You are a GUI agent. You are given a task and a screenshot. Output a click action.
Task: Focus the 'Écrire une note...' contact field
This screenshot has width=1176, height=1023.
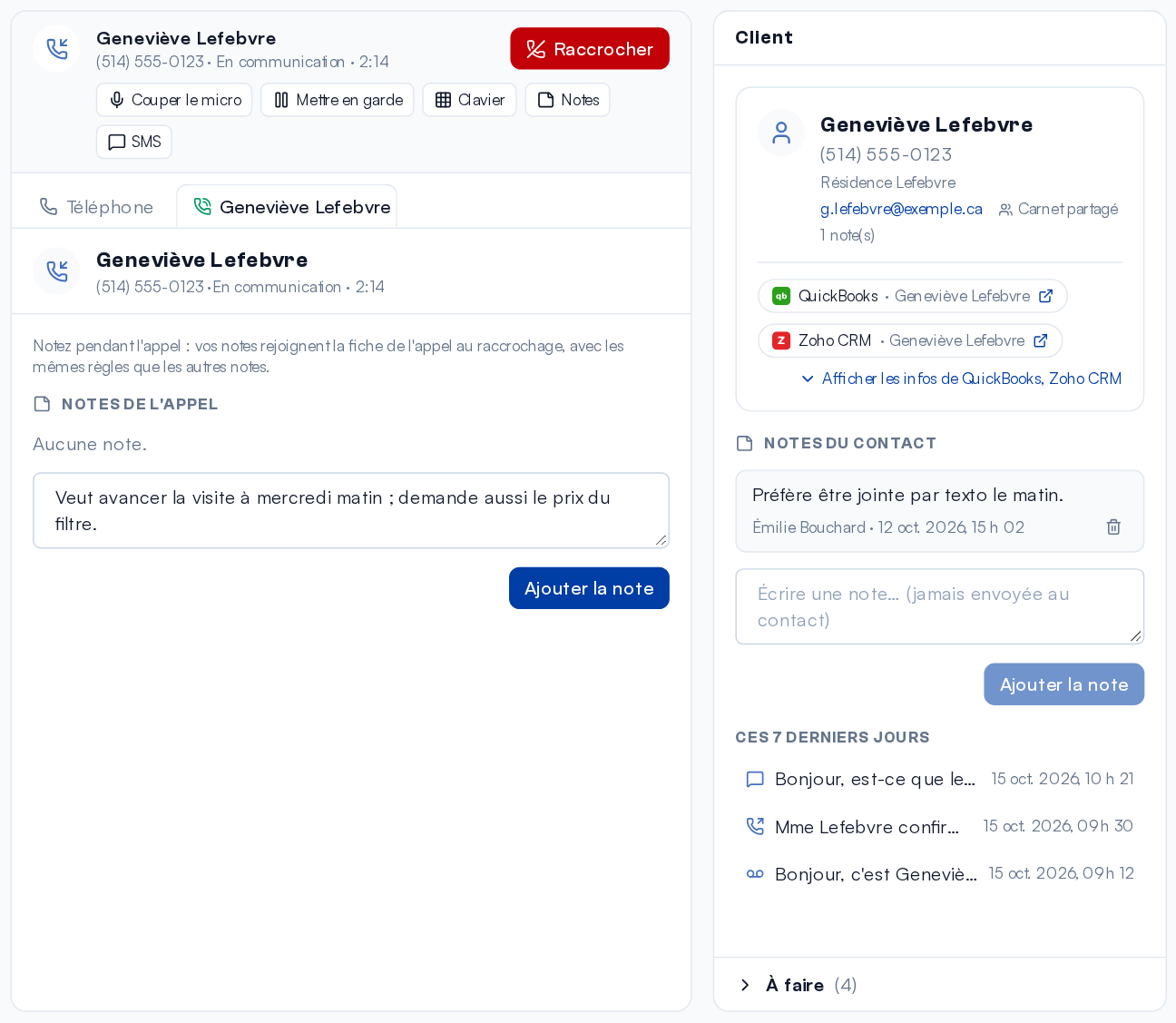tap(939, 606)
